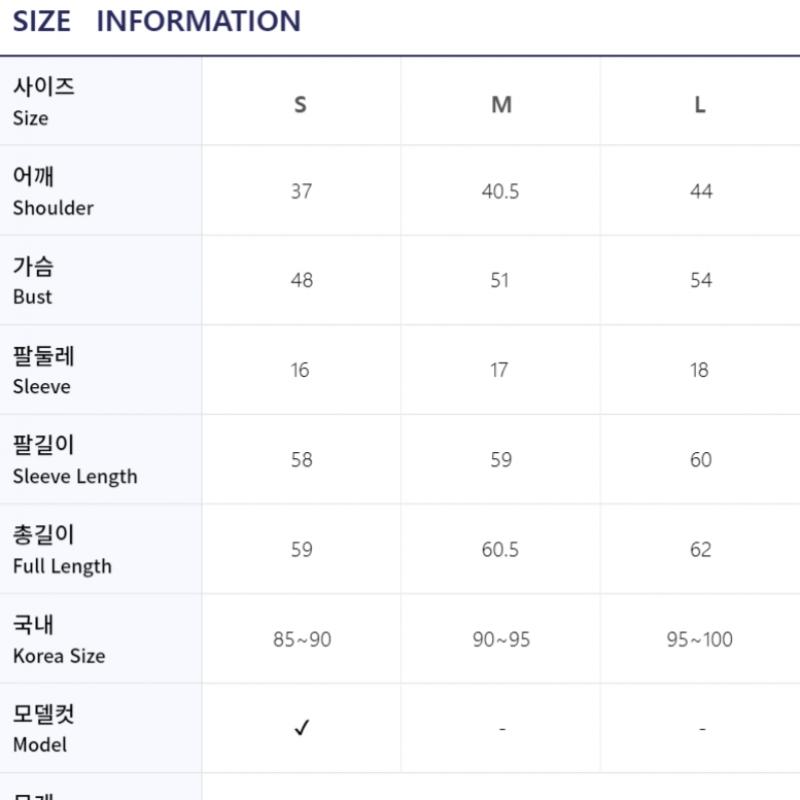Viewport: 800px width, 800px height.
Task: Click shoulder value 40.5 for size M
Action: pos(500,191)
